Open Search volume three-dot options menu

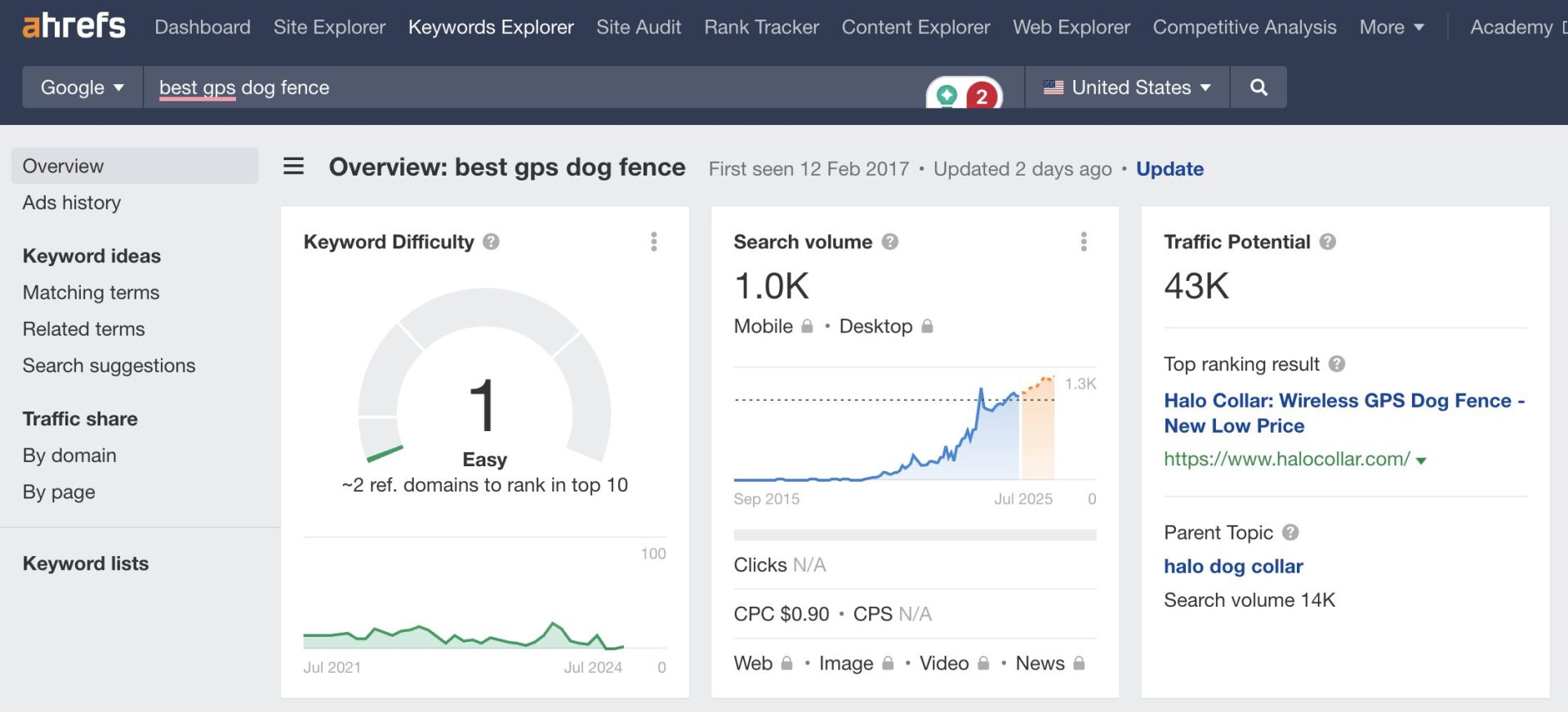click(1083, 242)
